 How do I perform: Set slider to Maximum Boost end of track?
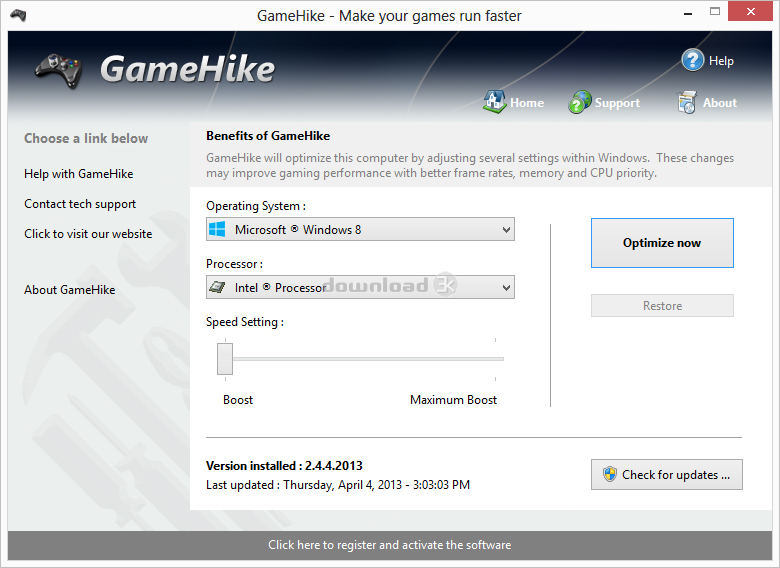(497, 358)
